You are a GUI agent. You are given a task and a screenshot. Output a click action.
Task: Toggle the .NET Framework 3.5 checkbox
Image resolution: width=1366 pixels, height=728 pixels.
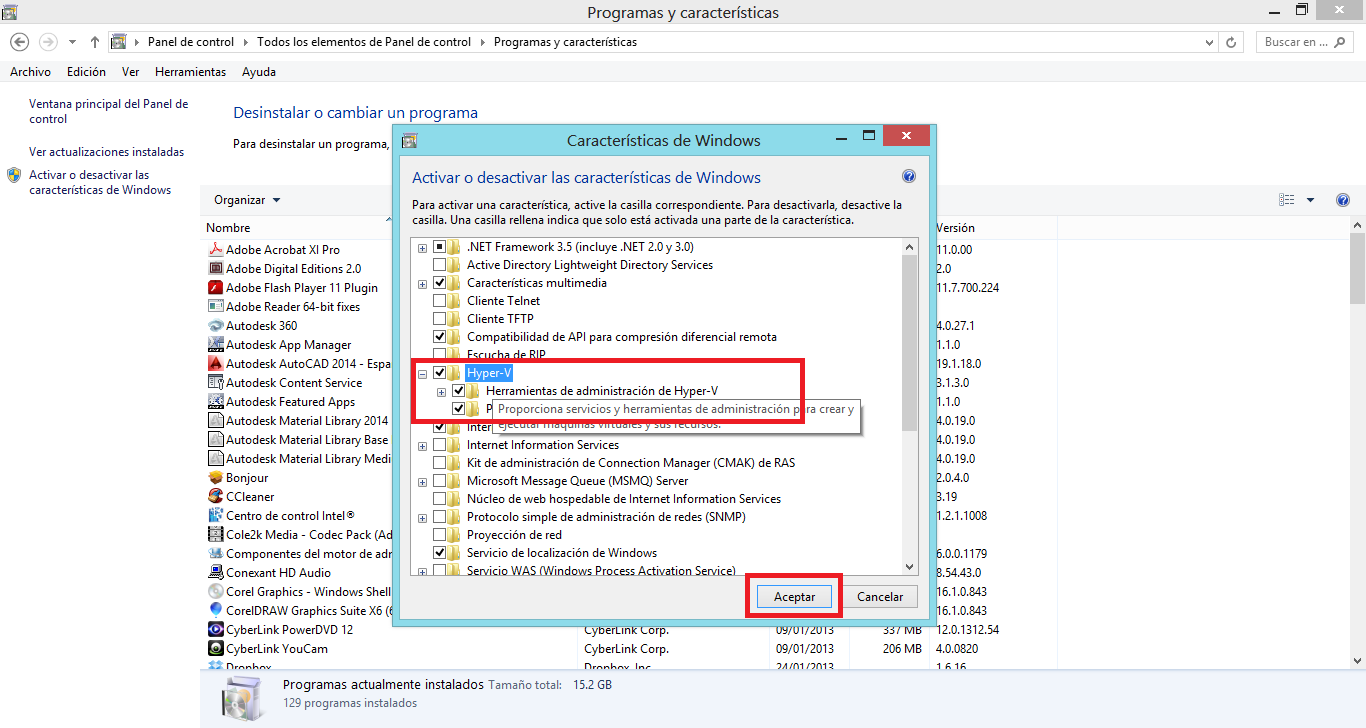click(x=440, y=247)
